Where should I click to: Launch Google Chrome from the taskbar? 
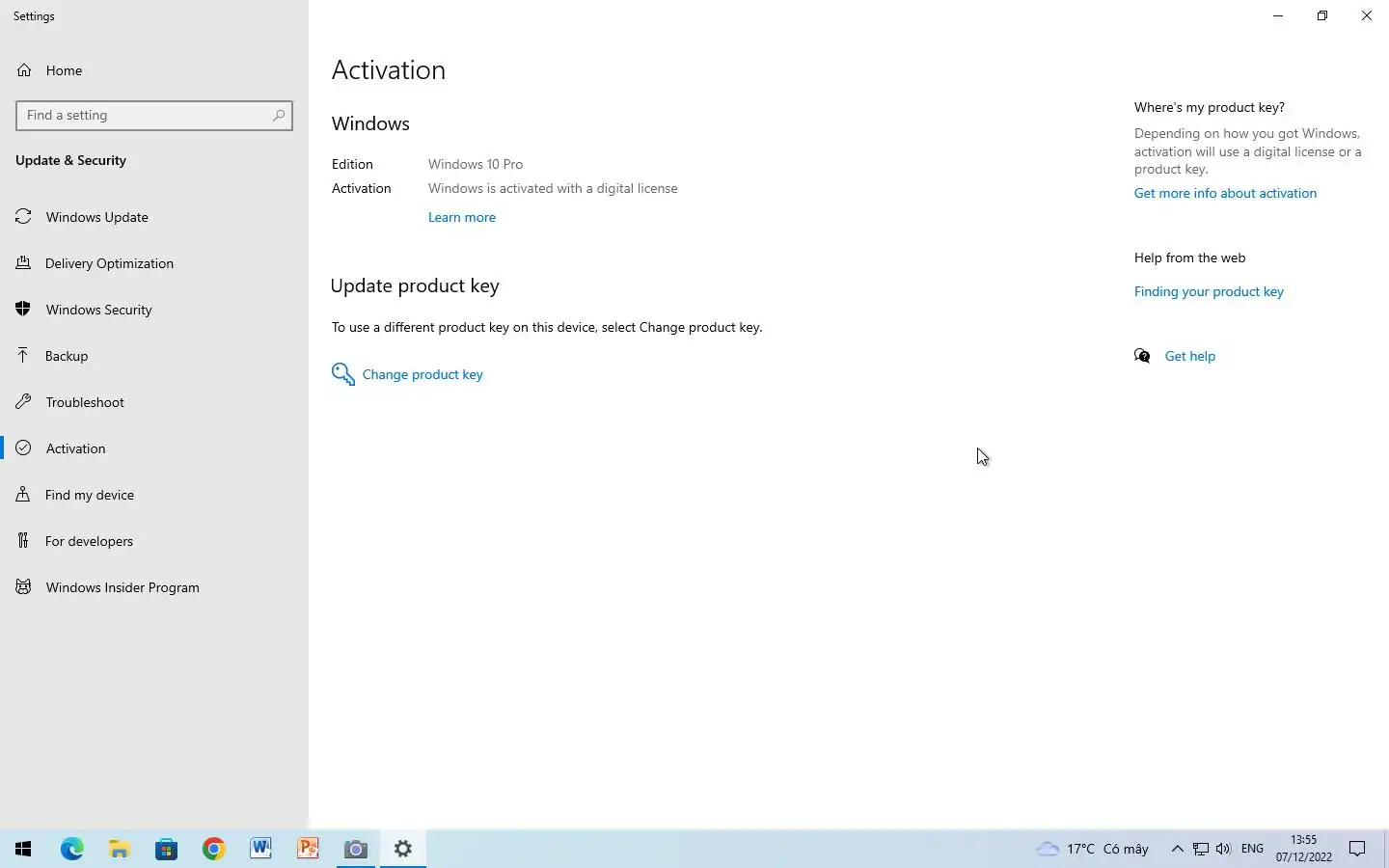213,849
